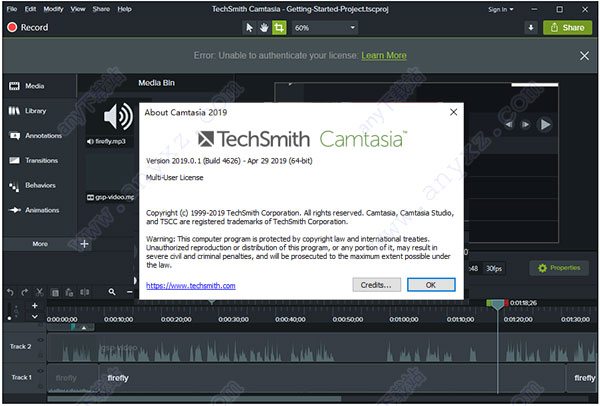Screen dimensions: 600x406
Task: Open the Behaviors tab
Action: (x=39, y=186)
